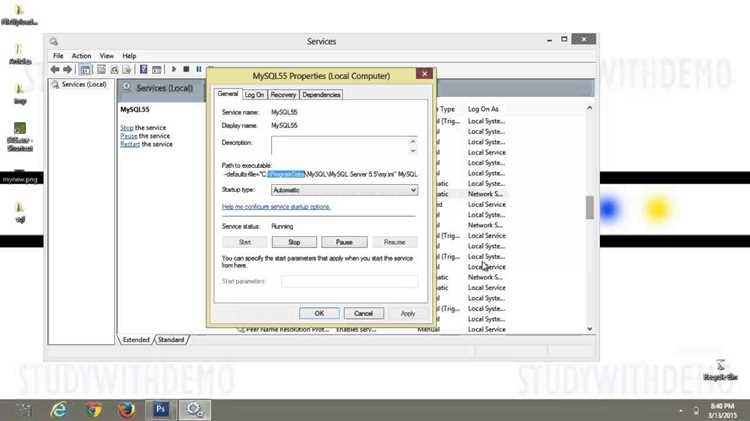Stop the service with the toolbar square icon

point(187,69)
